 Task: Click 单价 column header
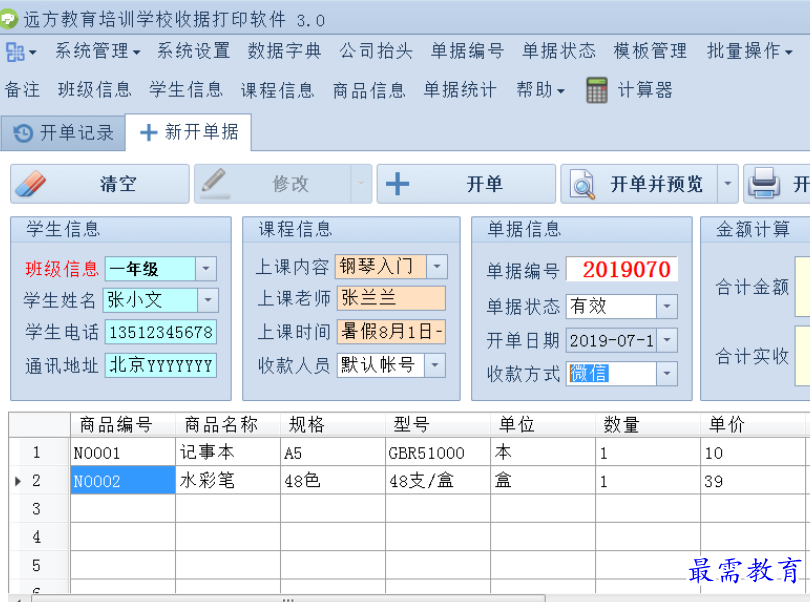coord(753,425)
